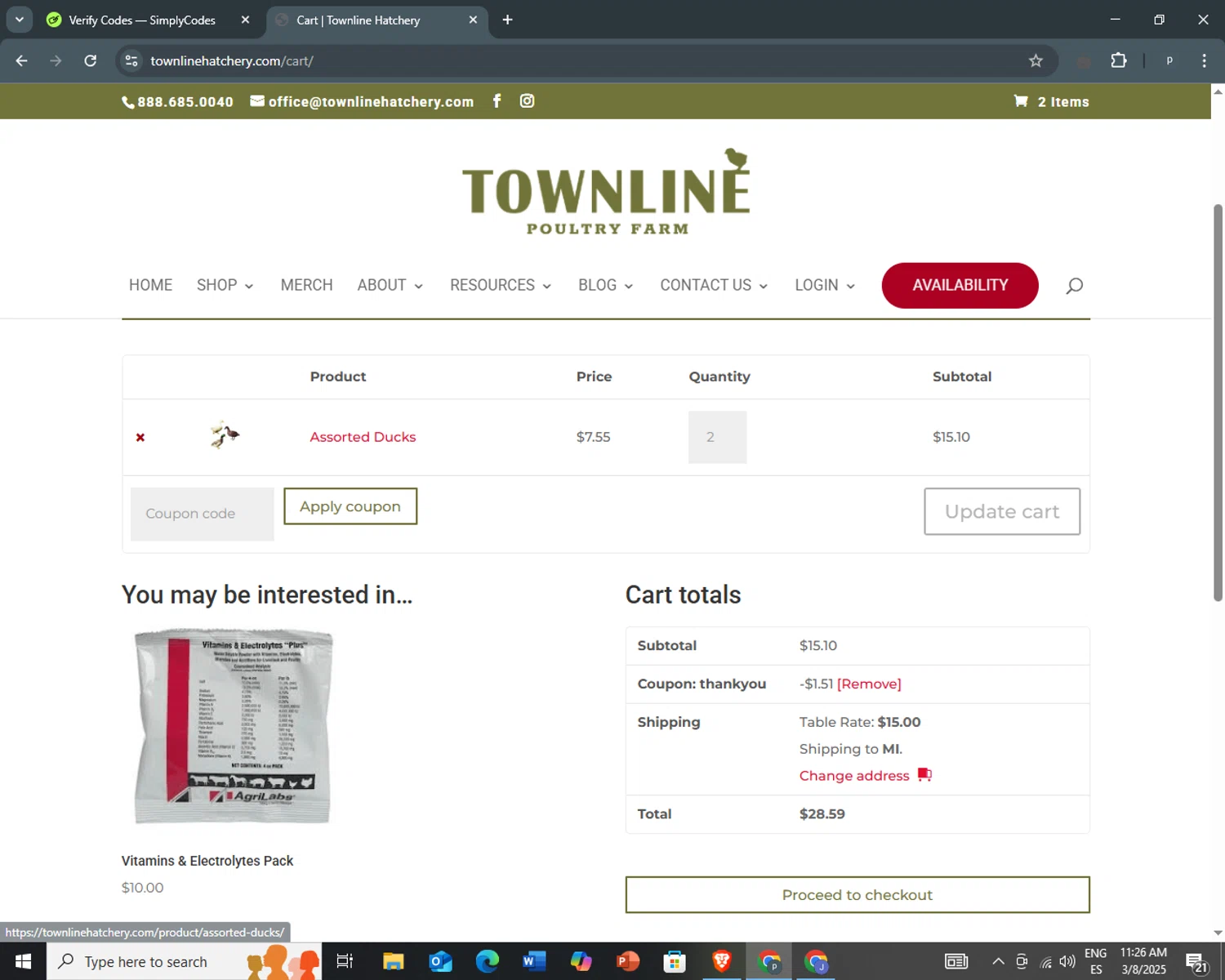This screenshot has height=980, width=1225.
Task: Click the Townline Poultry Farm logo
Action: pos(606,192)
